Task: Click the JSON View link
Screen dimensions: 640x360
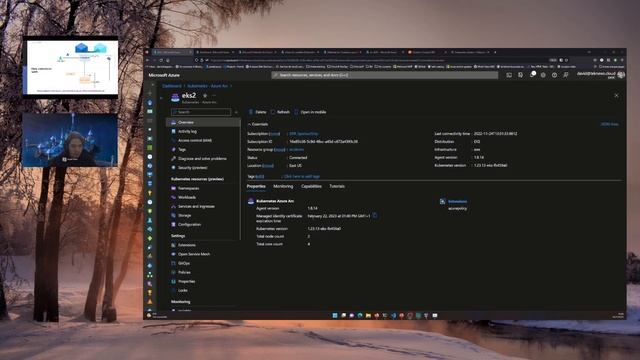Action: (609, 124)
